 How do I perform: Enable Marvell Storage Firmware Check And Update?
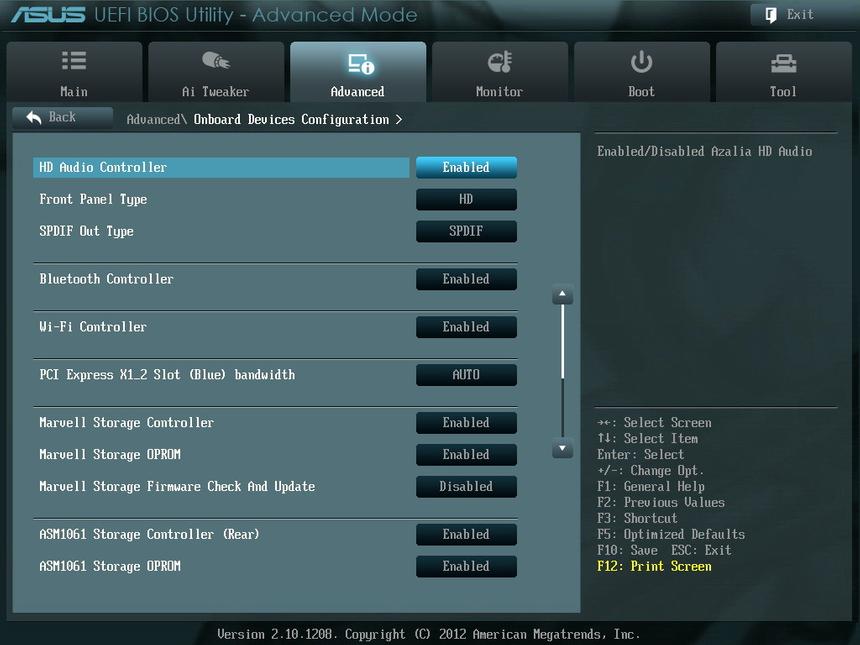point(466,486)
